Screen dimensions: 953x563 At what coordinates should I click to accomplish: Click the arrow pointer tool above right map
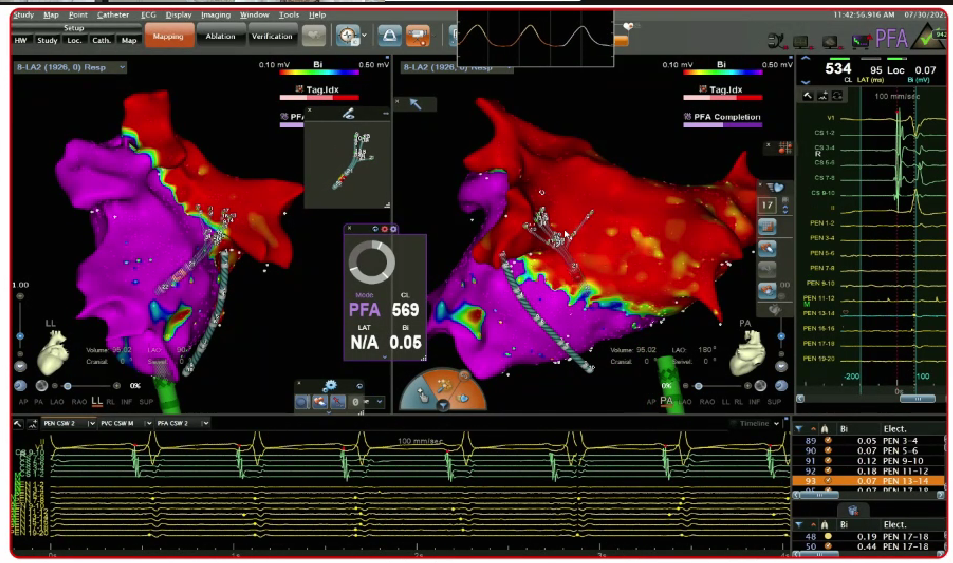pos(415,103)
